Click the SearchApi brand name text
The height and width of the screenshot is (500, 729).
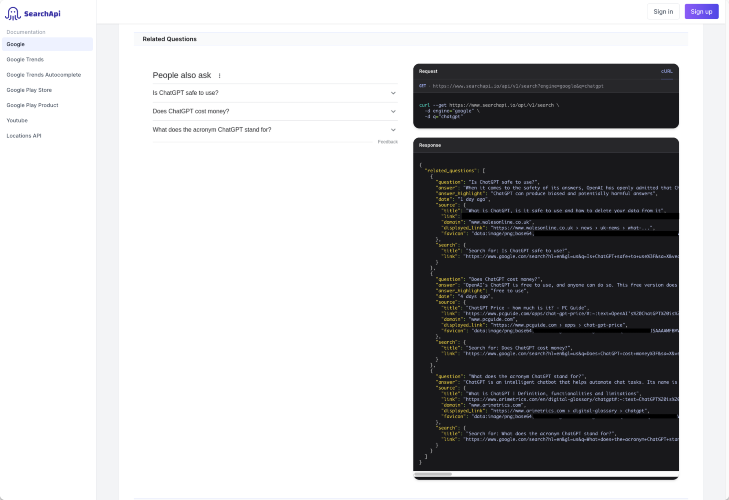(42, 14)
